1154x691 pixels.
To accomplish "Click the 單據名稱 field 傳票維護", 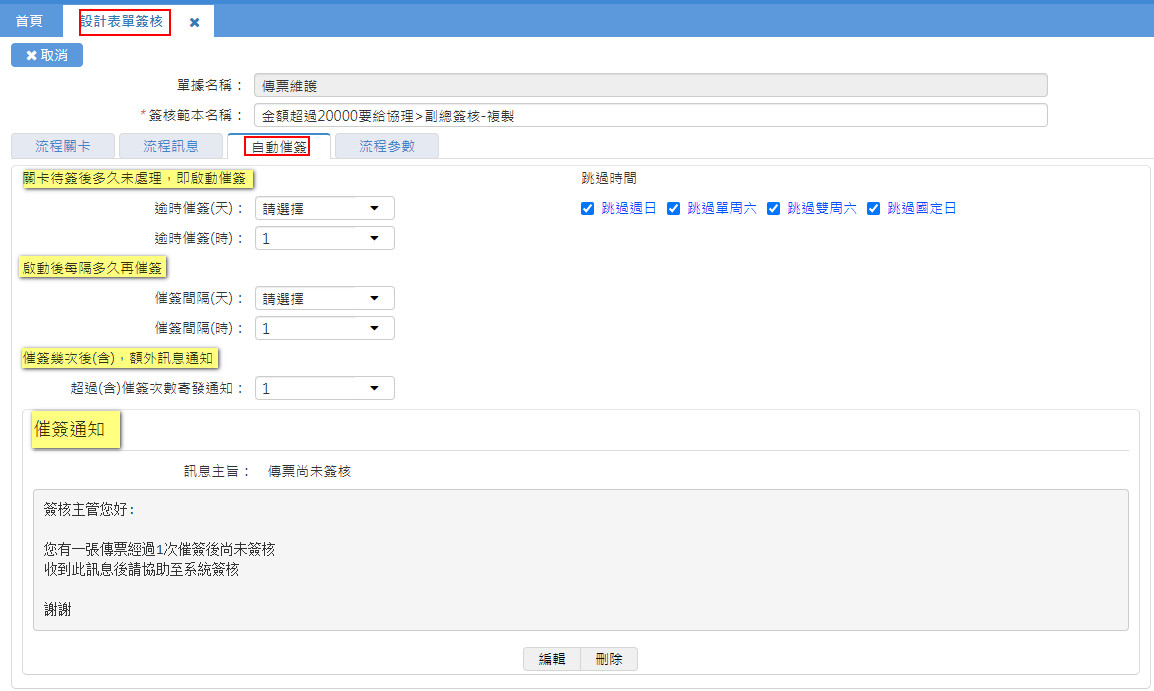I will click(x=651, y=85).
